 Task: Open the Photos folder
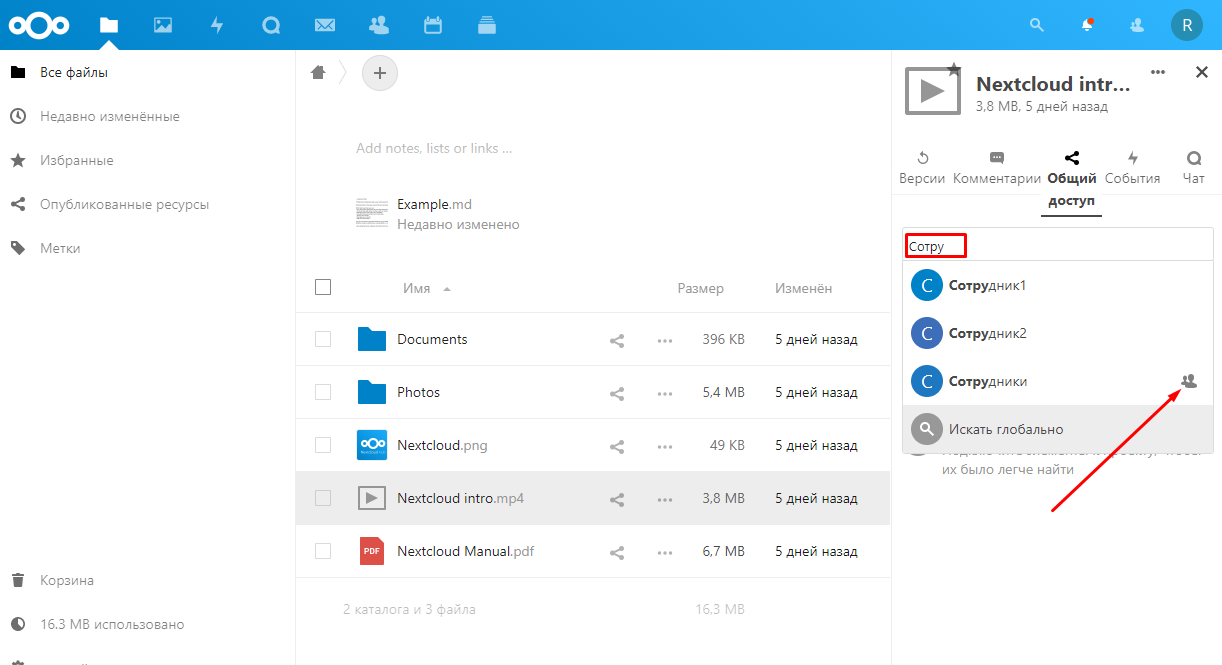tap(418, 393)
